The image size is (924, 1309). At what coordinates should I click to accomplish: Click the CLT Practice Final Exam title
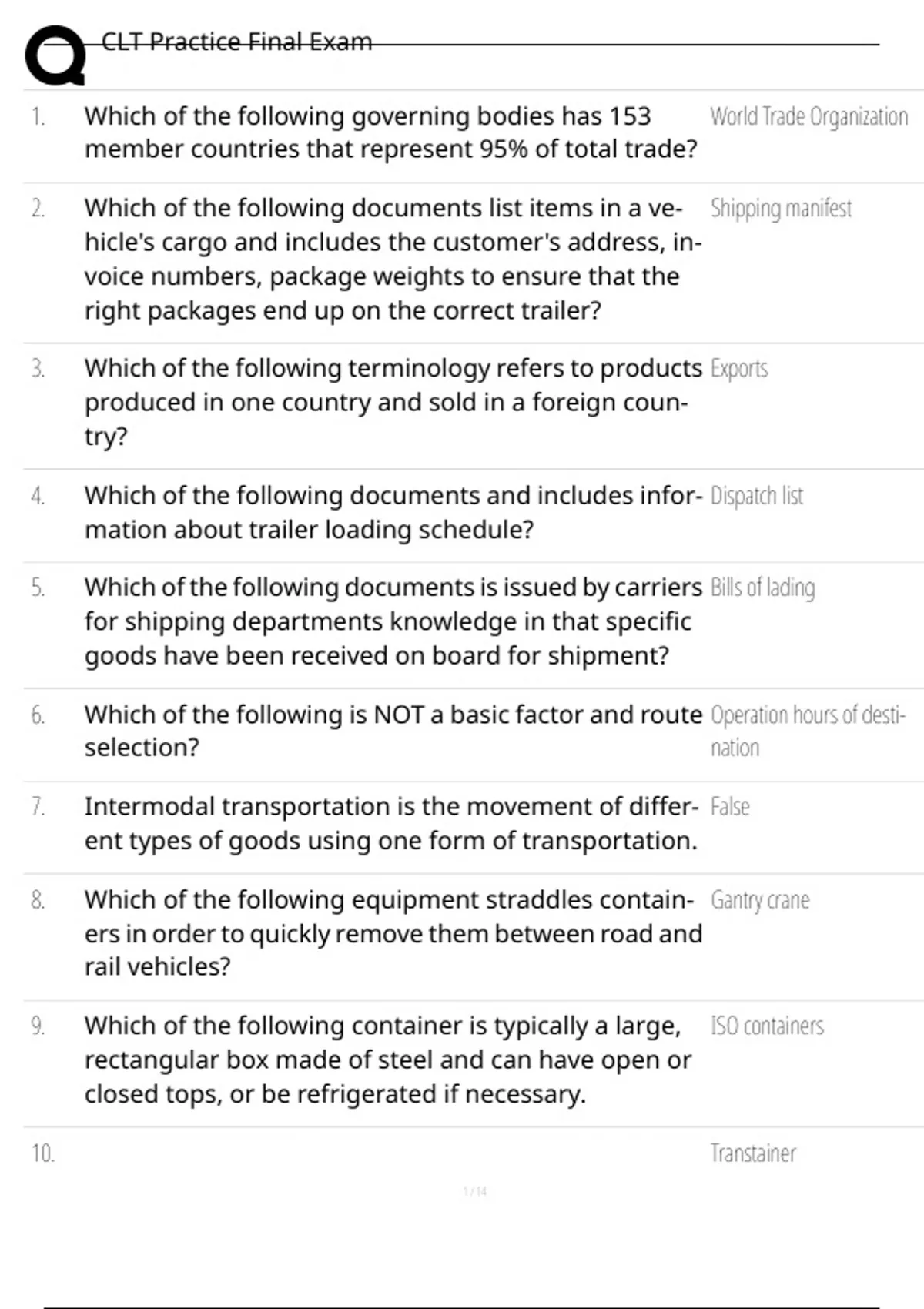point(236,42)
